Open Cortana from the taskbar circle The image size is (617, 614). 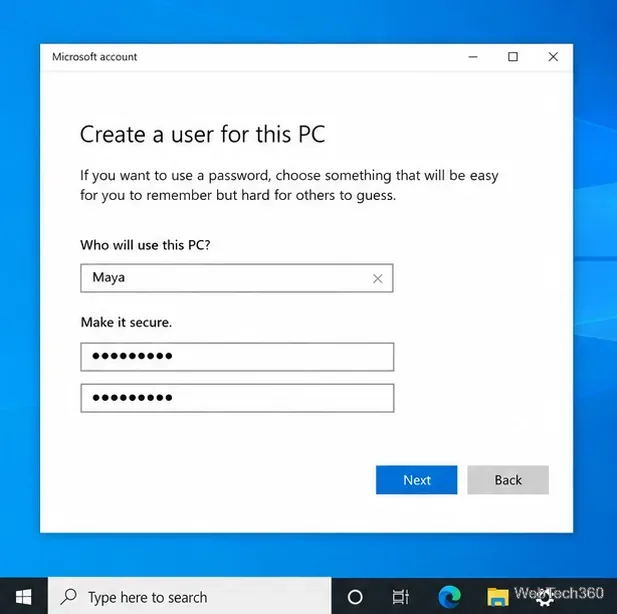click(x=355, y=597)
